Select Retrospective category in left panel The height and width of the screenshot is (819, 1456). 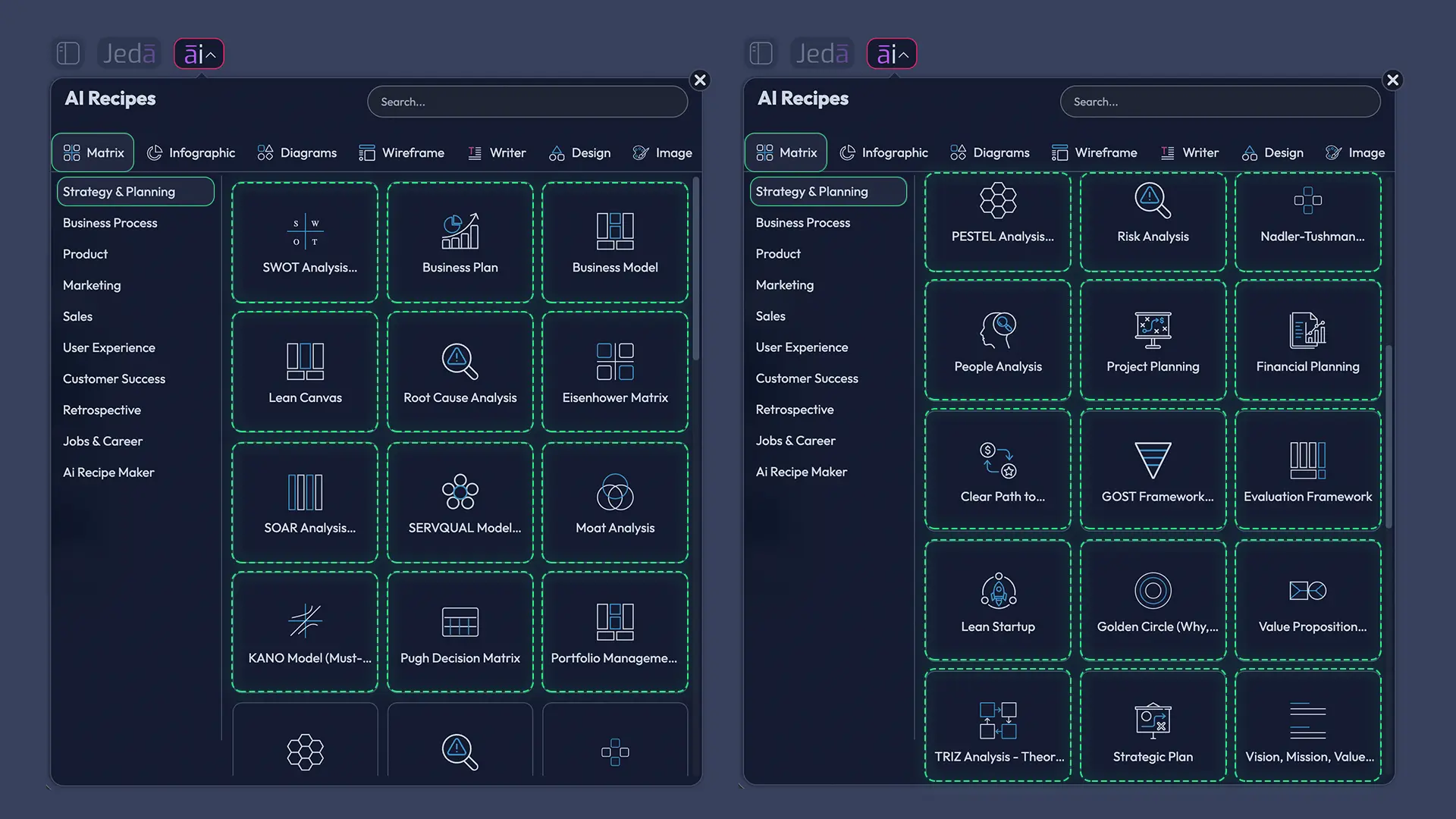(102, 410)
